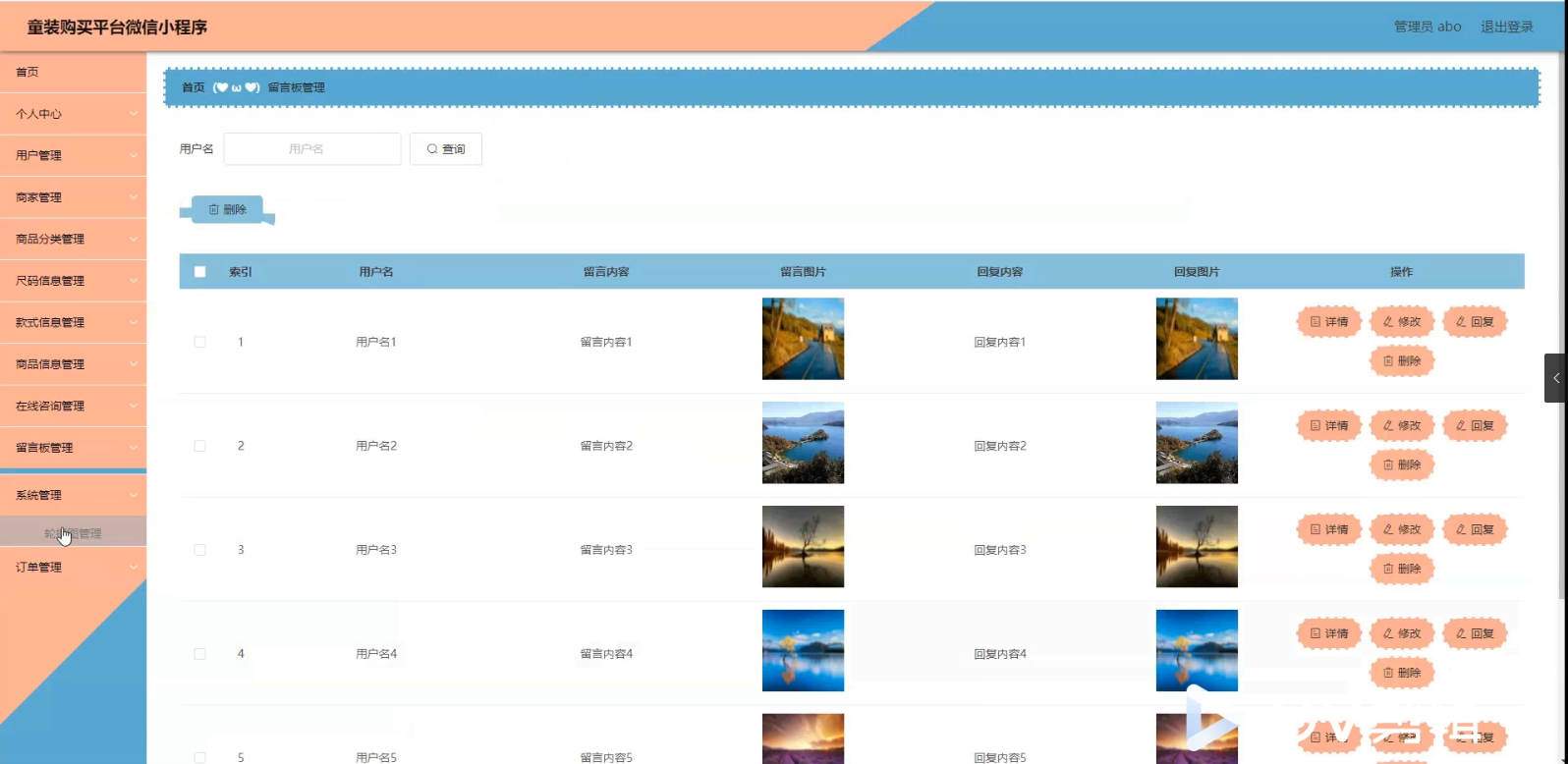Check the checkbox for row 用户名3
The height and width of the screenshot is (764, 1568).
tap(200, 550)
